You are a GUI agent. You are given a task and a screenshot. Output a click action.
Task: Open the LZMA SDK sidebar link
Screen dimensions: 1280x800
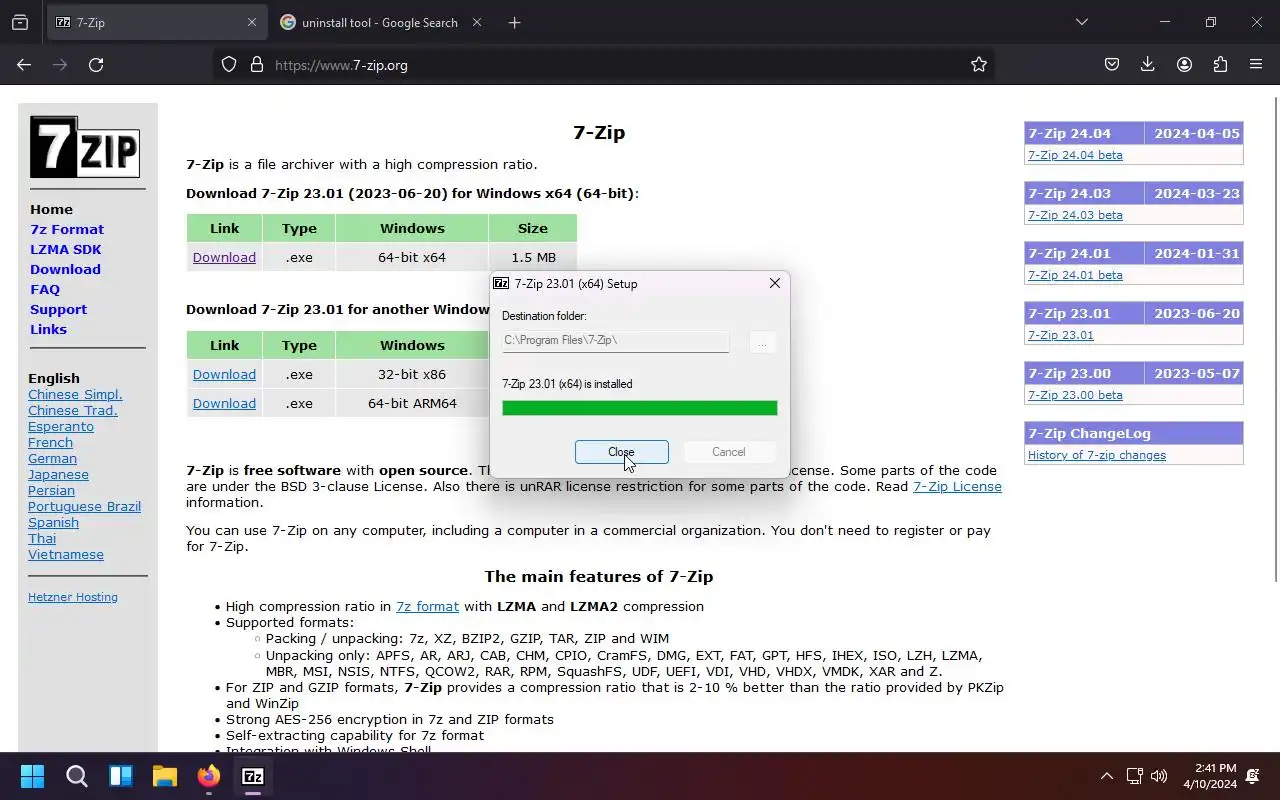click(x=66, y=249)
